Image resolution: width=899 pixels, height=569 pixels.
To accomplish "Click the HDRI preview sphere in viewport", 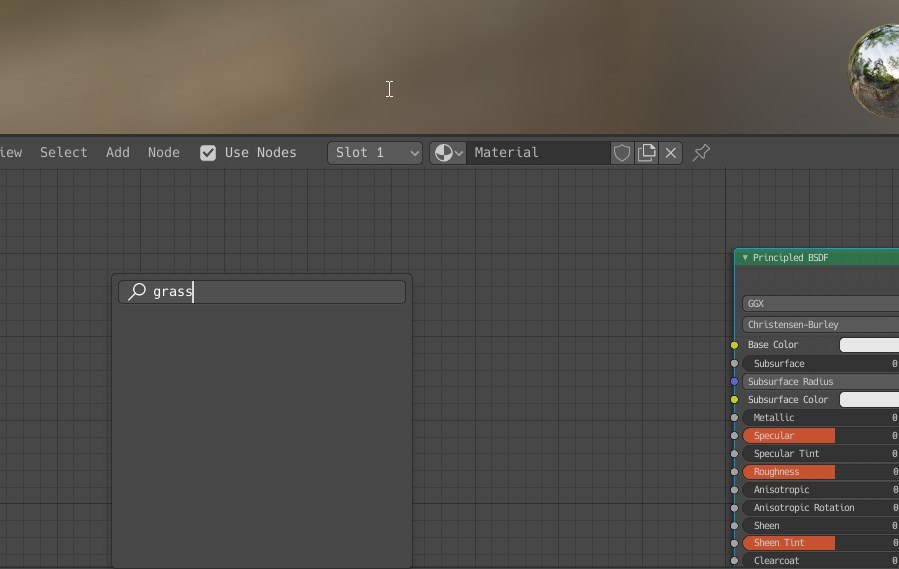I will click(x=873, y=70).
